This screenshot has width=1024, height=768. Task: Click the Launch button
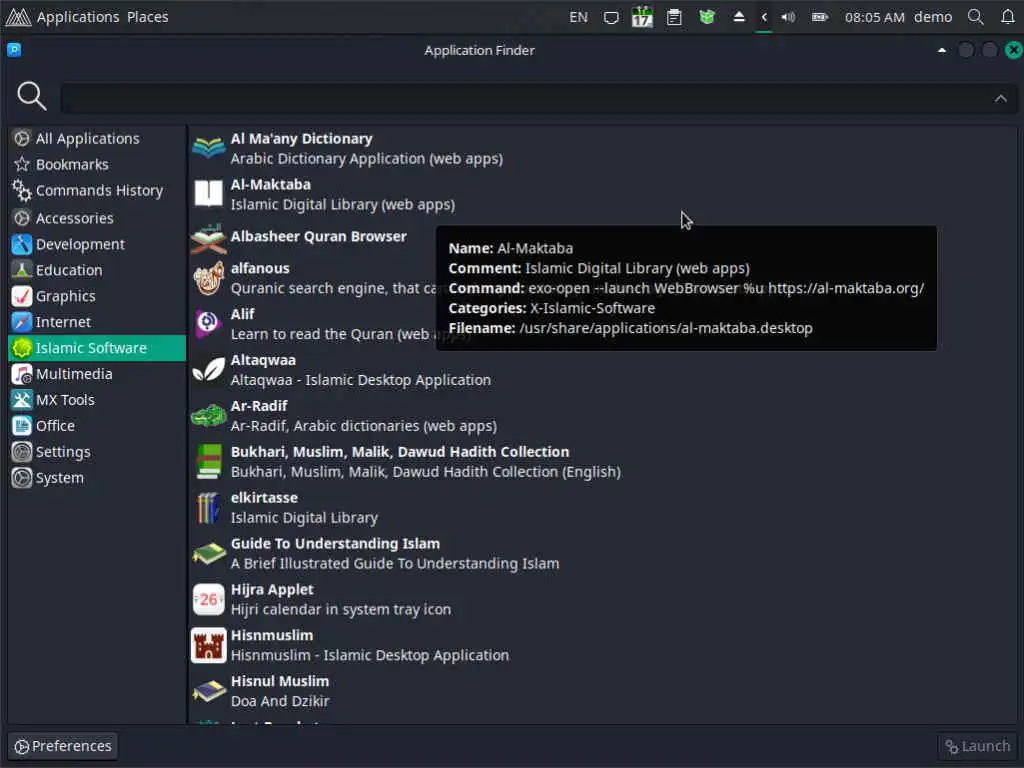(977, 746)
